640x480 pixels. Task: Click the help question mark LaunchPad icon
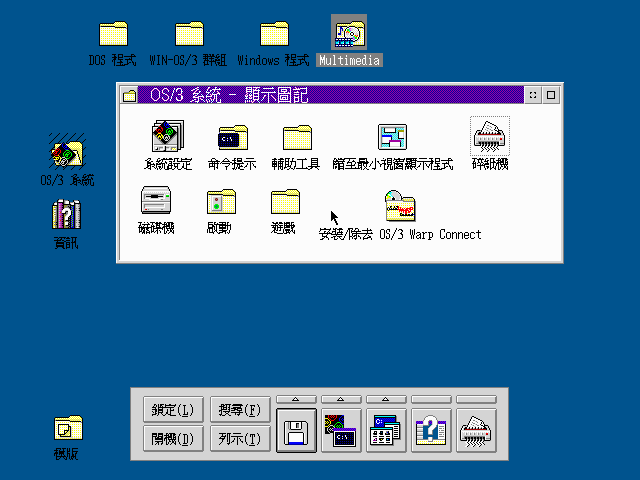tap(431, 431)
